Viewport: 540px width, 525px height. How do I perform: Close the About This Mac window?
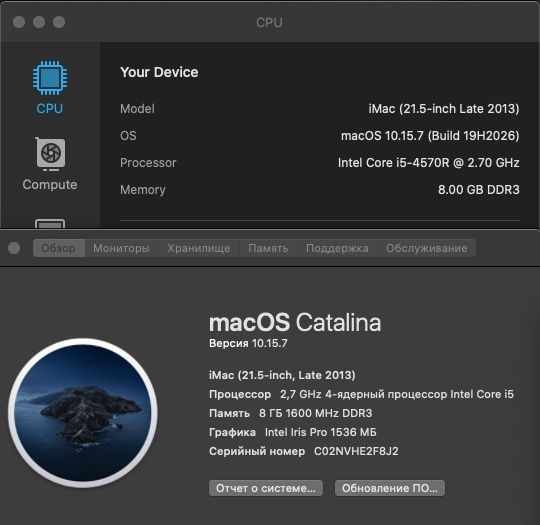tap(14, 248)
